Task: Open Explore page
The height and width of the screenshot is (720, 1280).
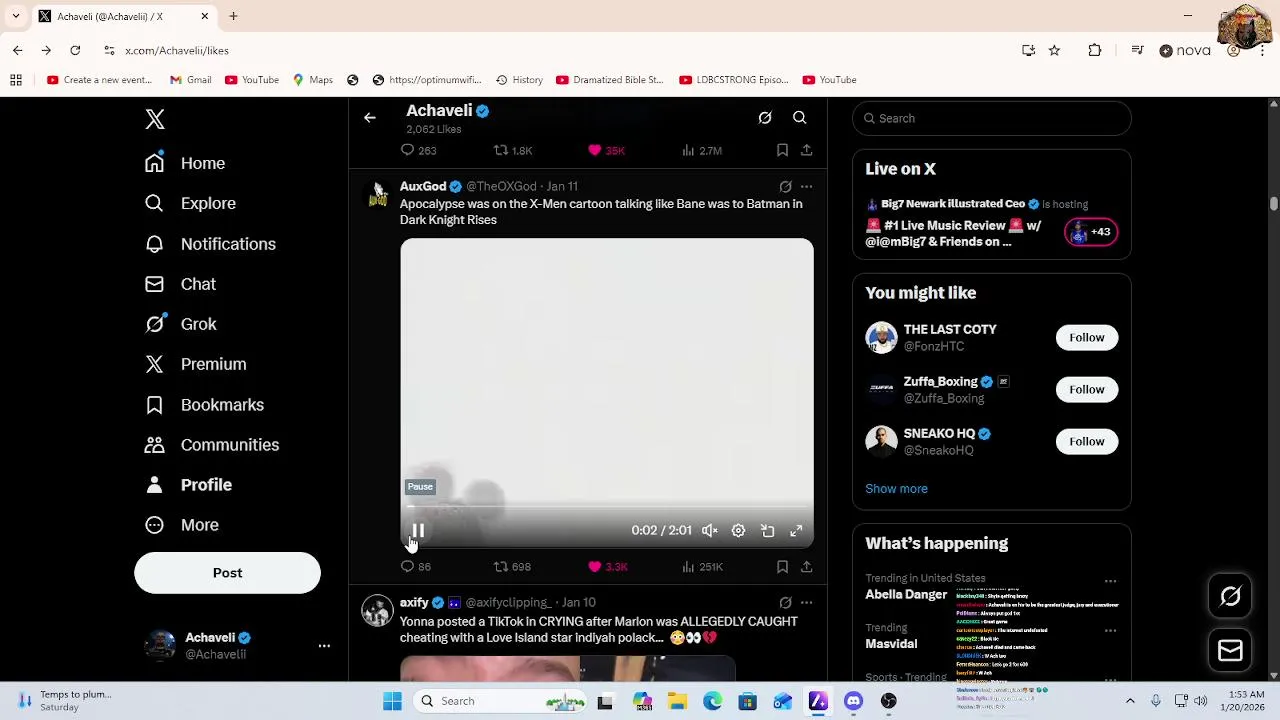Action: click(190, 203)
